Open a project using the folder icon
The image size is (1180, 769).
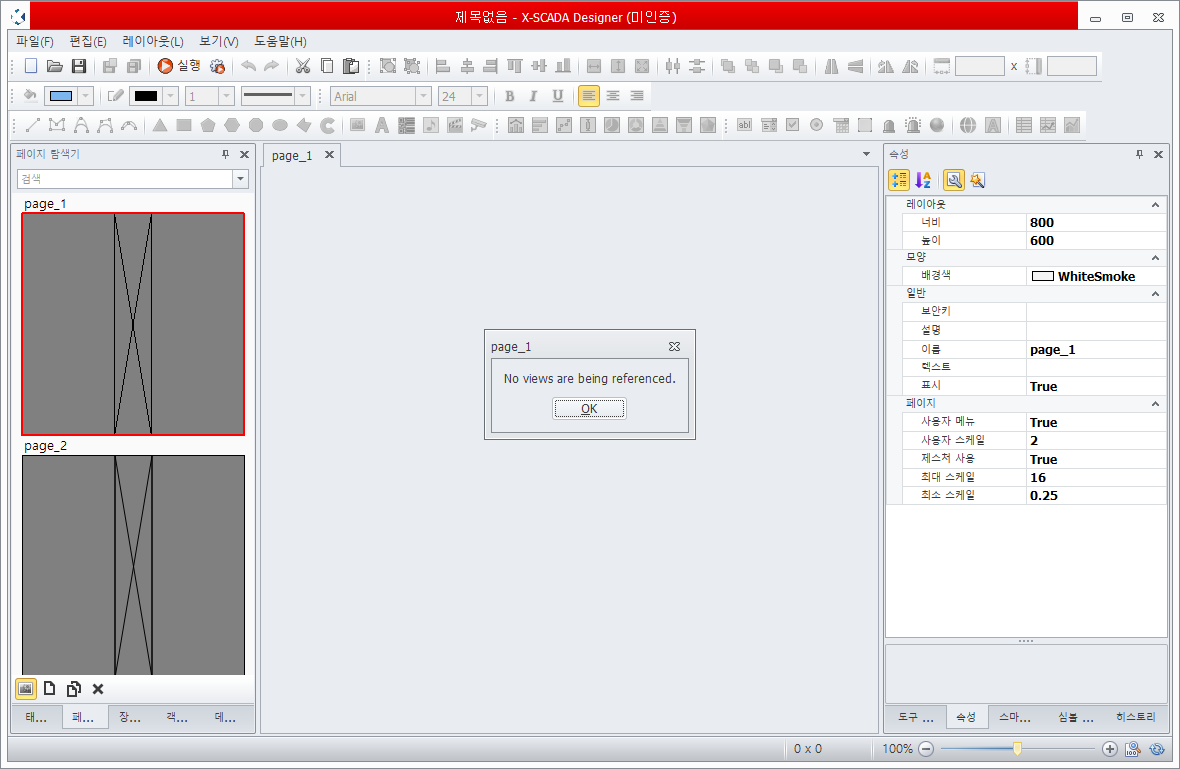click(x=54, y=66)
